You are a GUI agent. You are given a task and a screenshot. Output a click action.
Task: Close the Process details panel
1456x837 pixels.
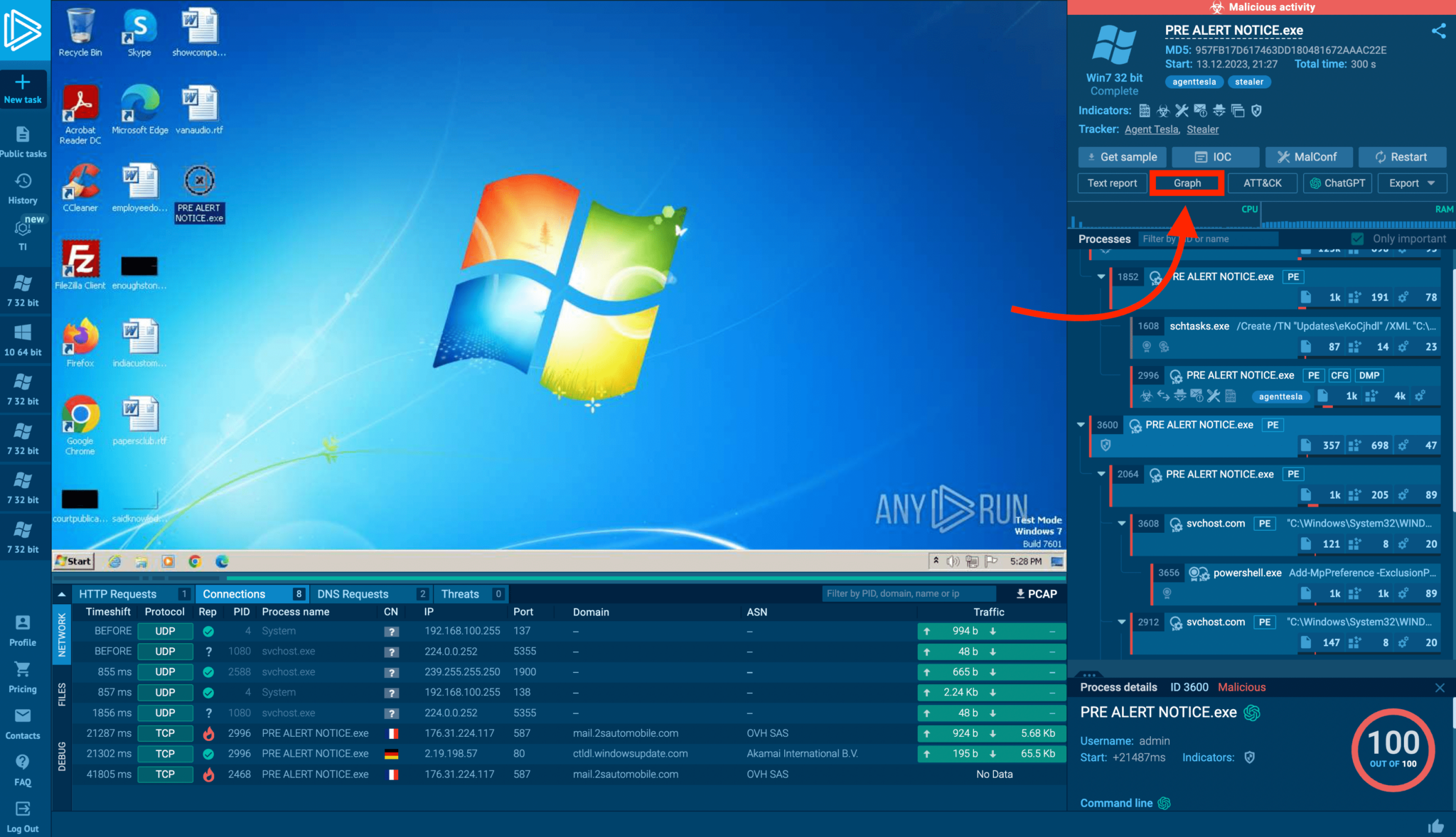point(1440,687)
